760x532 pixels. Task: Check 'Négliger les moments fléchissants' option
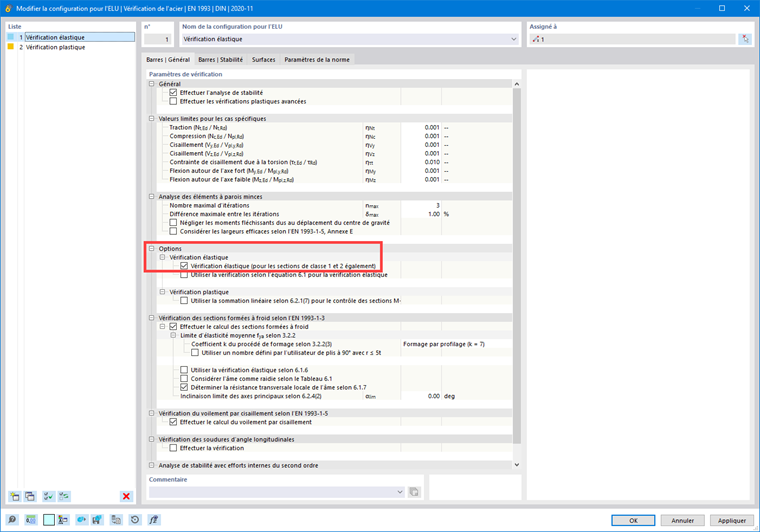click(173, 223)
